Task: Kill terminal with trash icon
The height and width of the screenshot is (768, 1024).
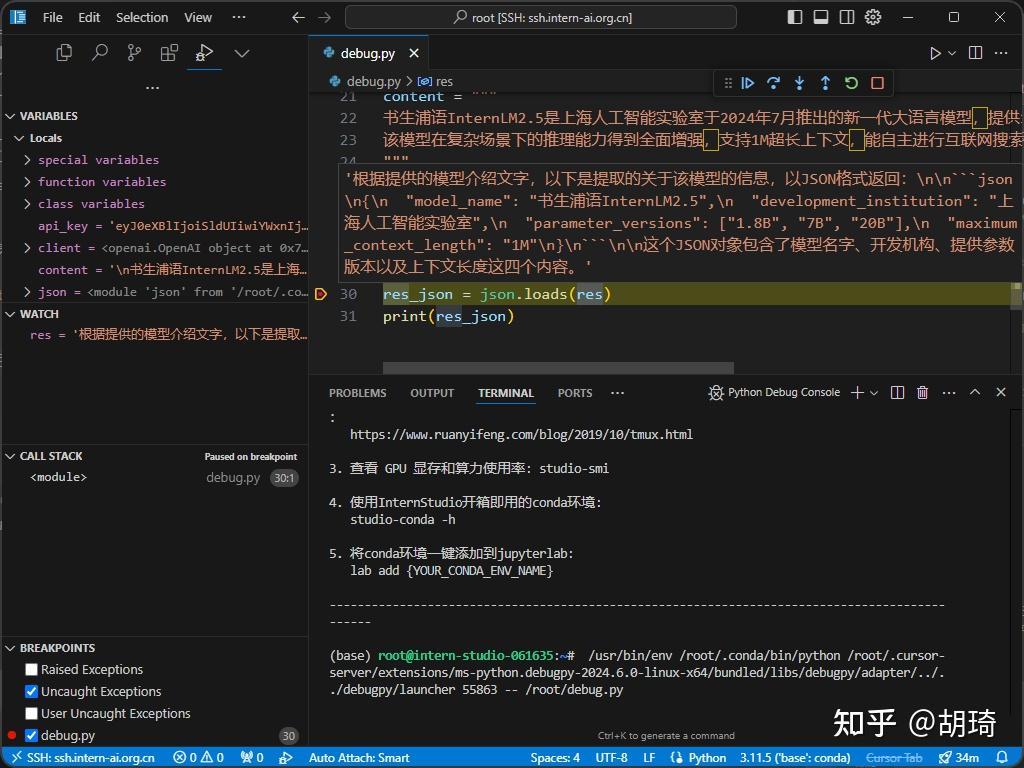Action: [x=923, y=392]
